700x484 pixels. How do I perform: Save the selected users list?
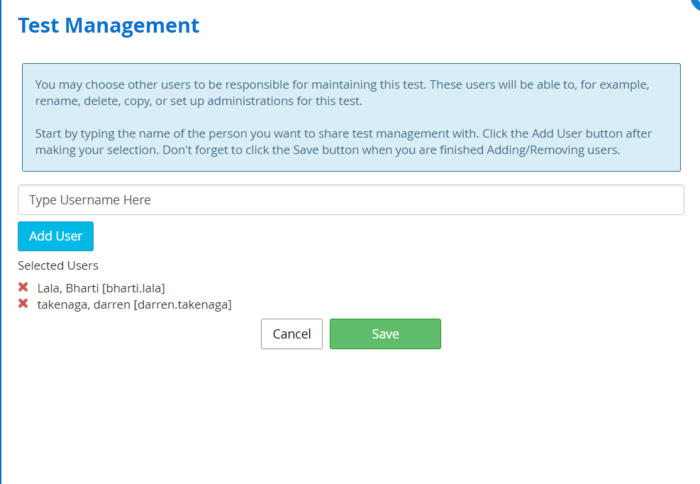point(385,334)
